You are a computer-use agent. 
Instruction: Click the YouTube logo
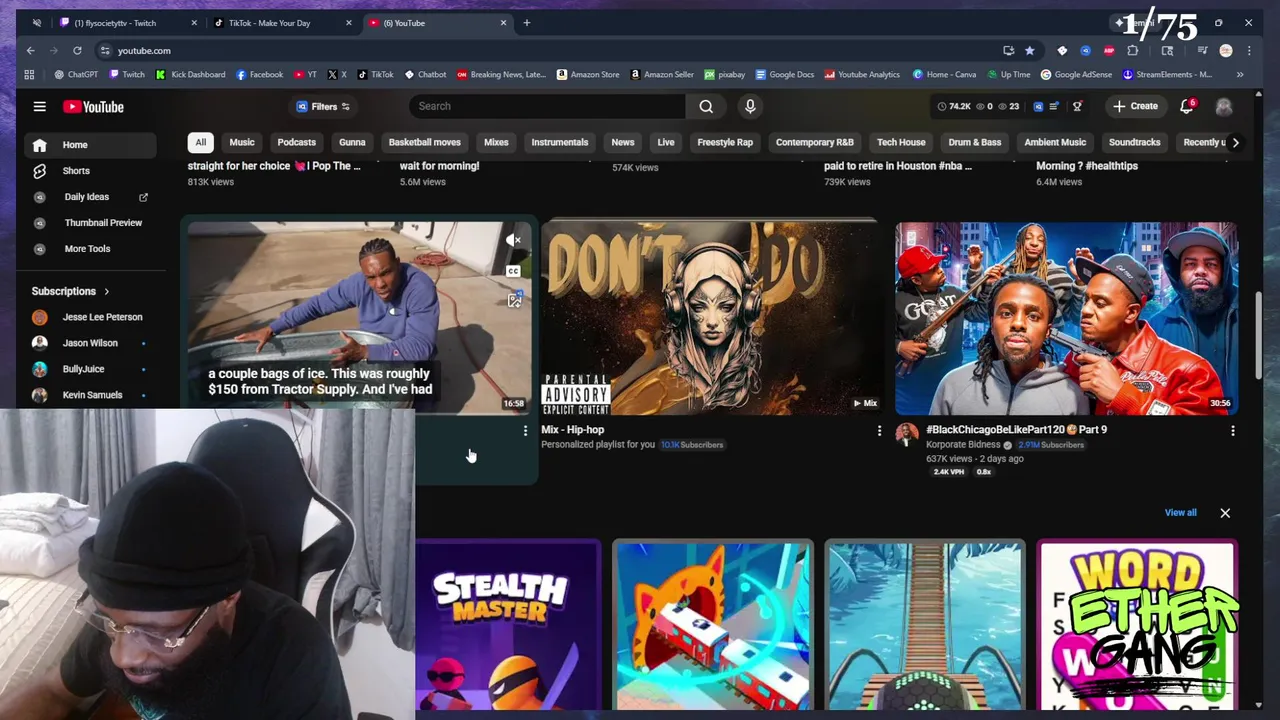93,107
